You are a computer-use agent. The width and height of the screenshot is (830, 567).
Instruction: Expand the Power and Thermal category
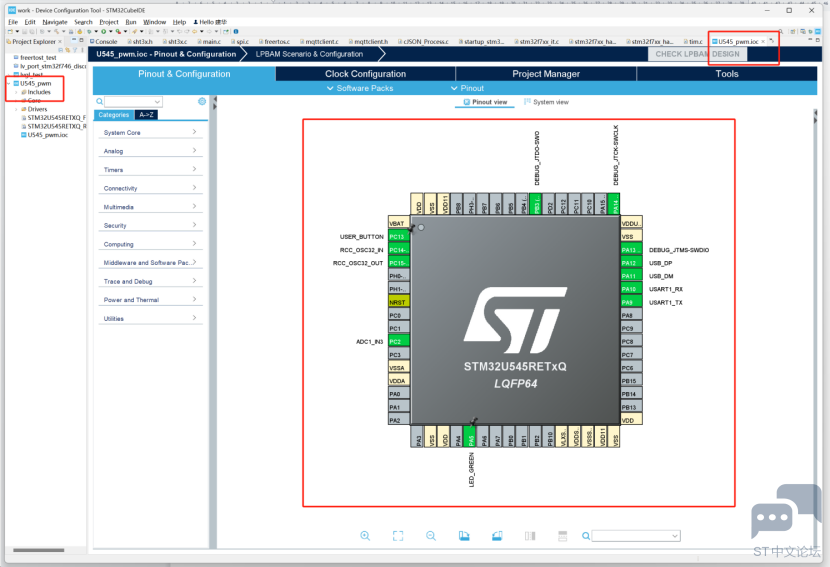coord(150,300)
